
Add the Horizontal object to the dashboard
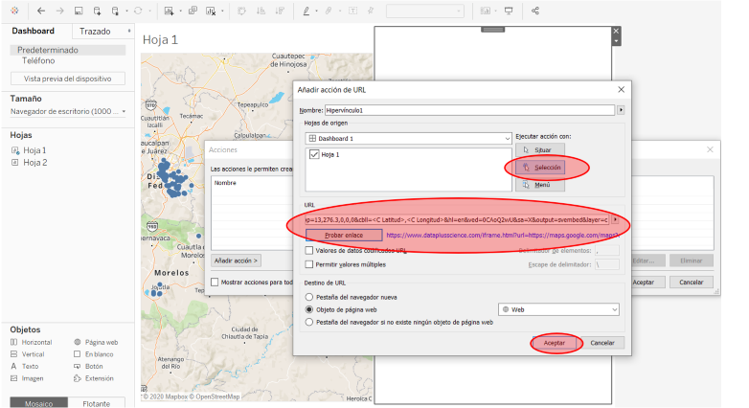[31, 342]
